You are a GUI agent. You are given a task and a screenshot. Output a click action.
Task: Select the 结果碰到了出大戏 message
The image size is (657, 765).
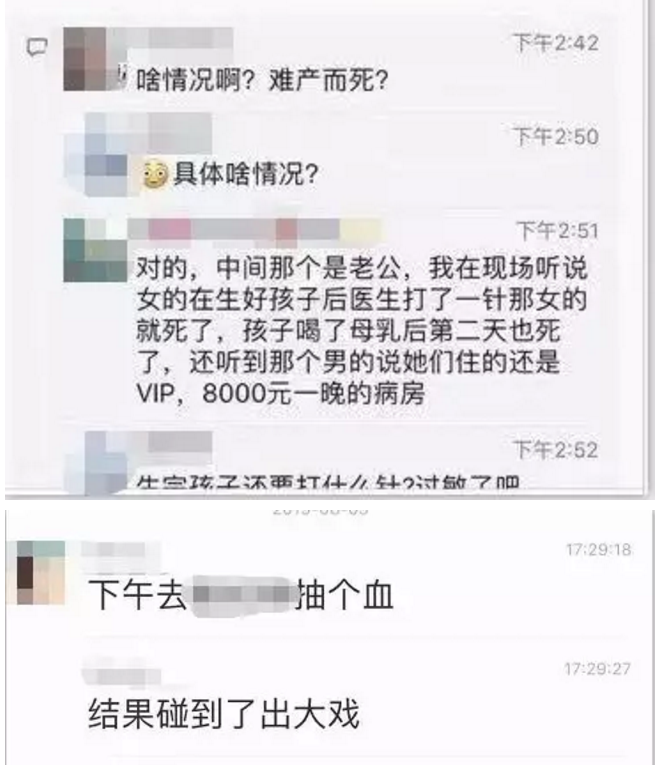click(x=224, y=713)
